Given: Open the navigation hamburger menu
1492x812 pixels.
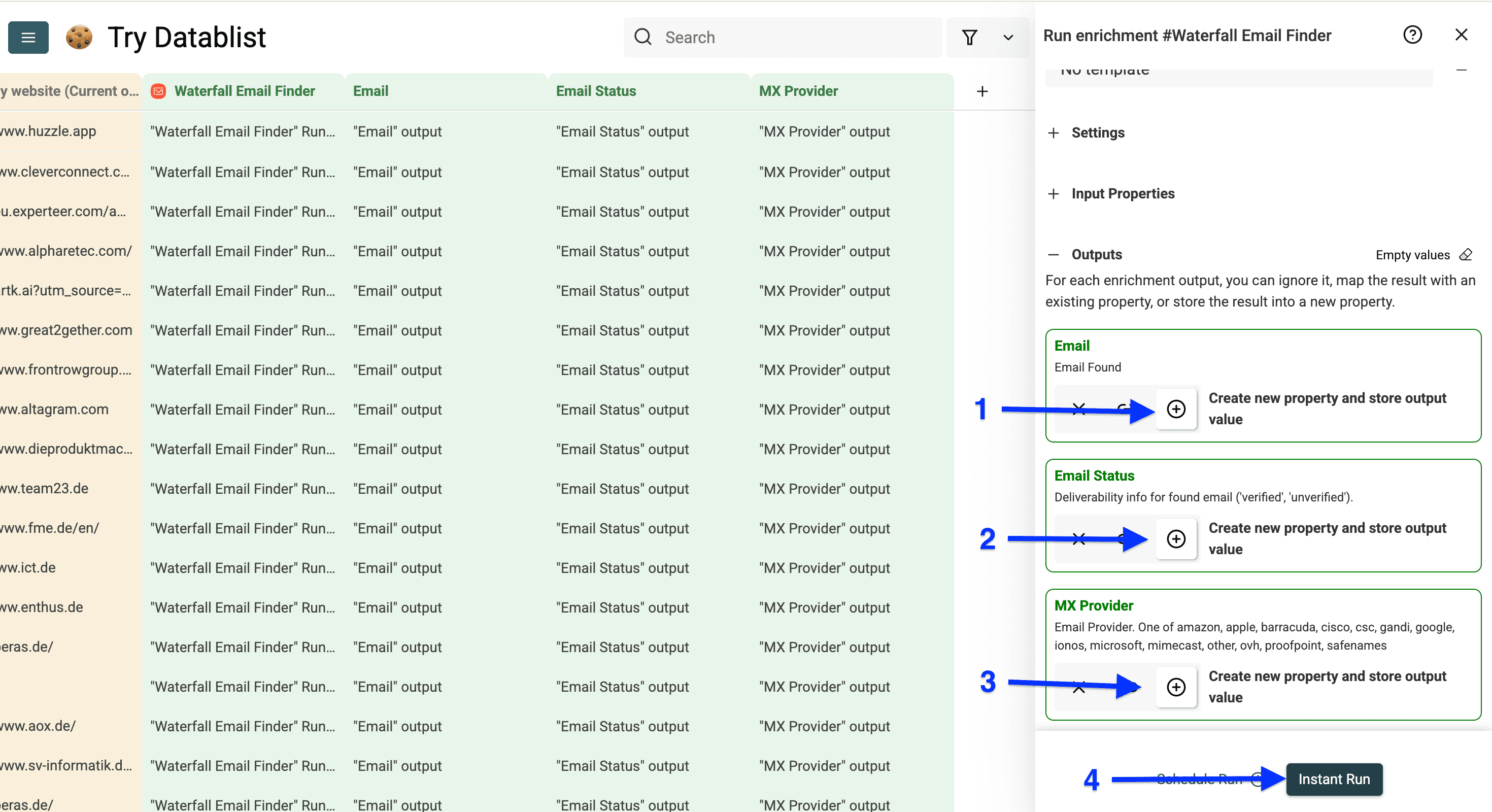Looking at the screenshot, I should point(28,37).
